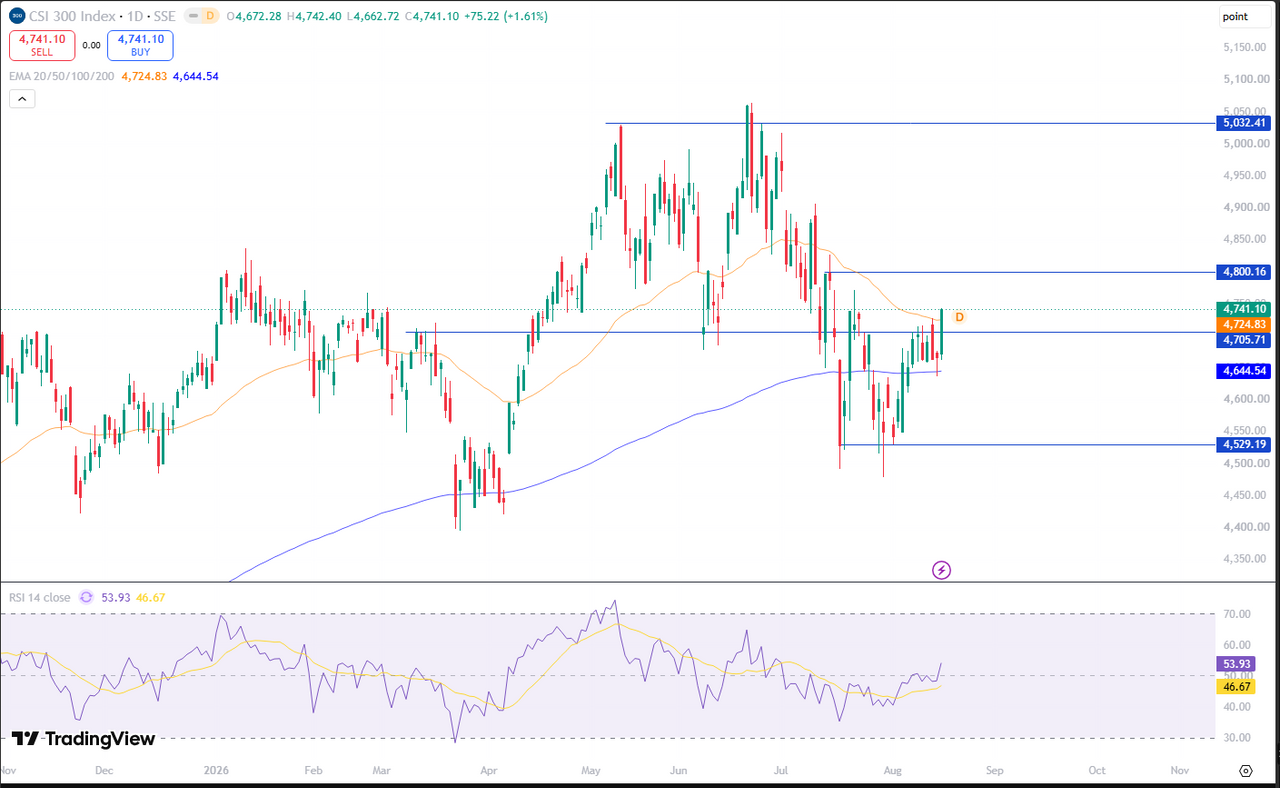Image resolution: width=1280 pixels, height=788 pixels.
Task: Click the 4,705.71 price label on the axis
Action: [x=1243, y=340]
